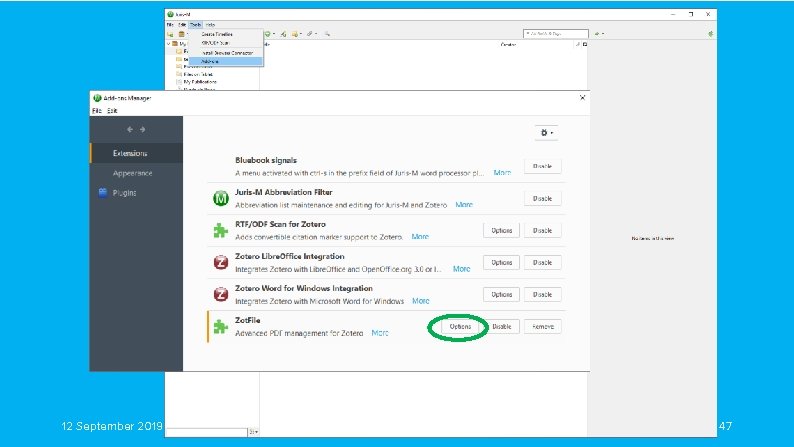Select My Publications in Juris-M tree

[200, 82]
